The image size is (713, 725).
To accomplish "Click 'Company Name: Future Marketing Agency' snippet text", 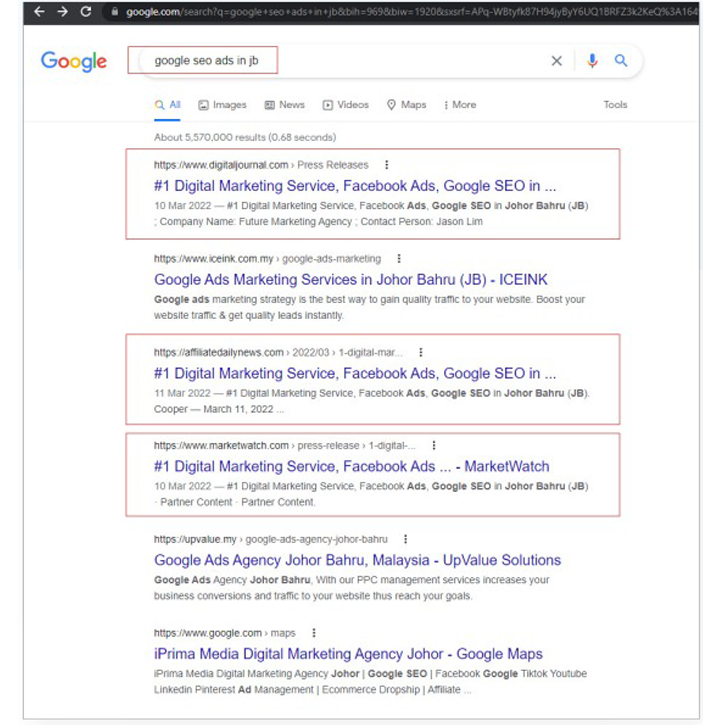I will pos(256,222).
